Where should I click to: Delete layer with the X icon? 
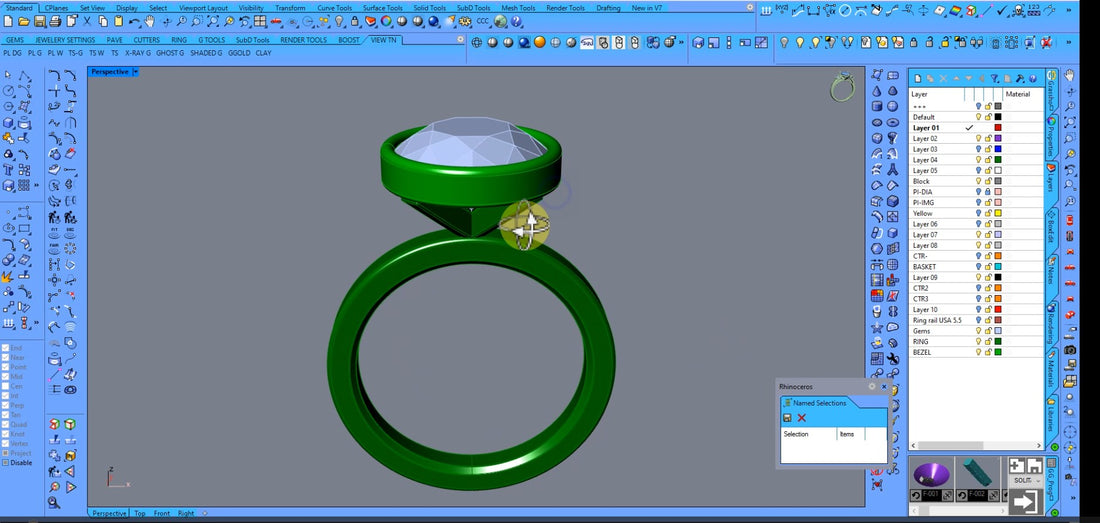943,79
